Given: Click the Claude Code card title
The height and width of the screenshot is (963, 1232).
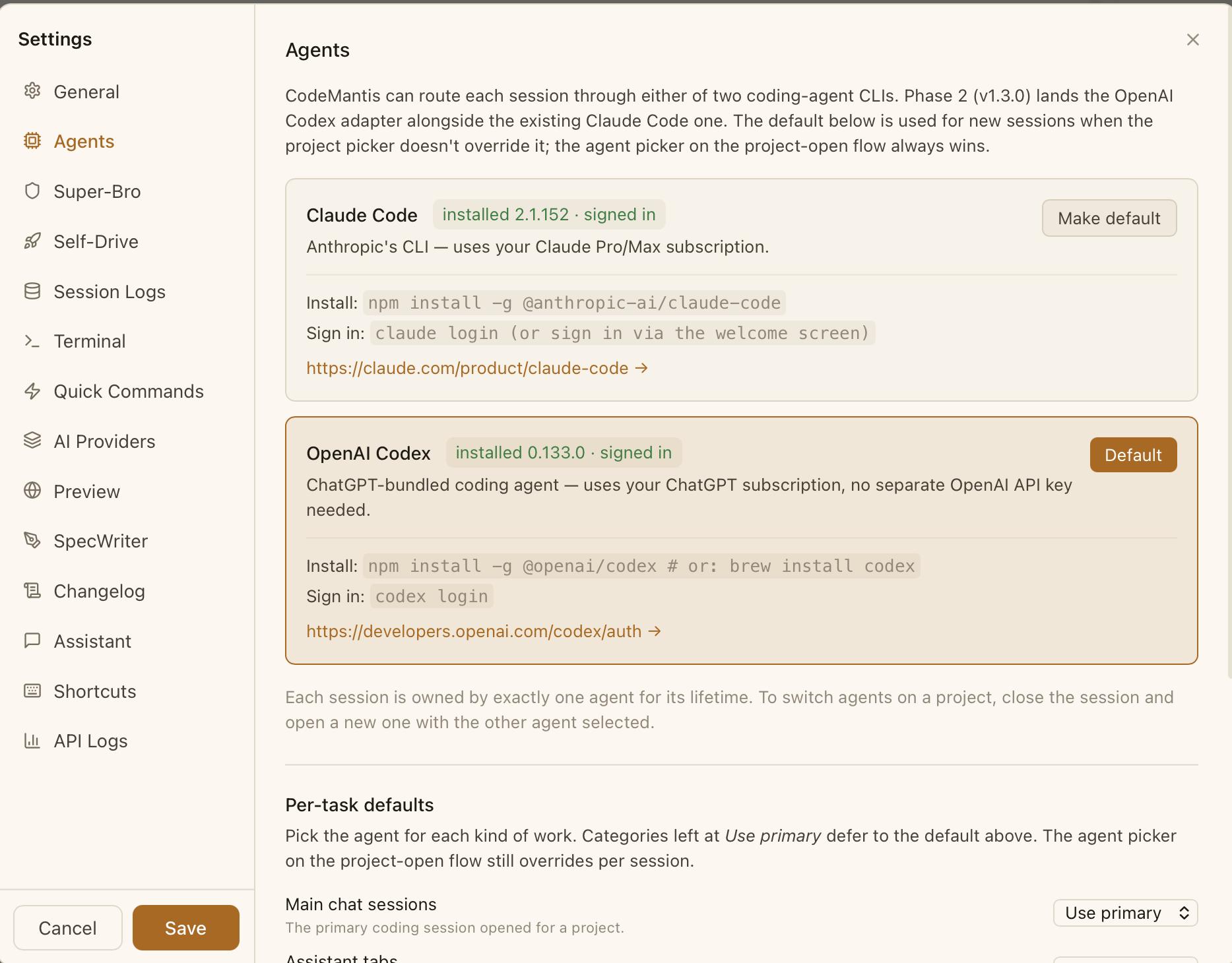Looking at the screenshot, I should (x=362, y=215).
